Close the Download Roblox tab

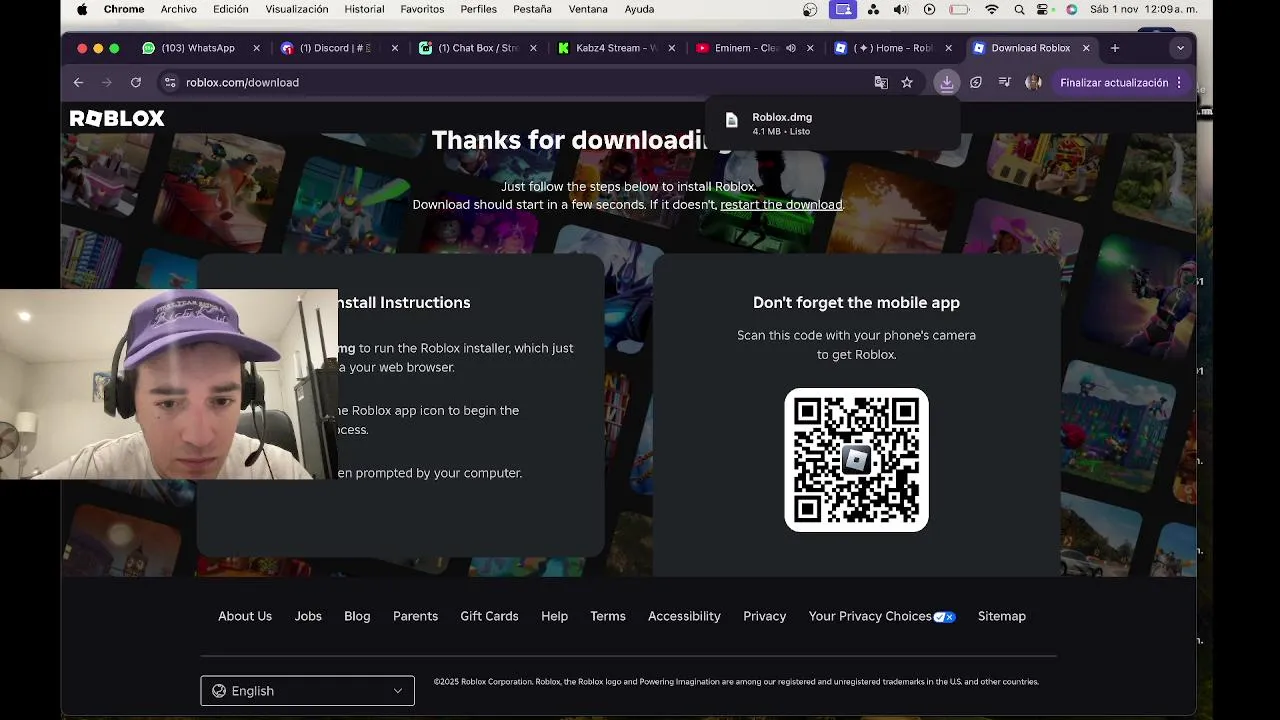pos(1086,48)
